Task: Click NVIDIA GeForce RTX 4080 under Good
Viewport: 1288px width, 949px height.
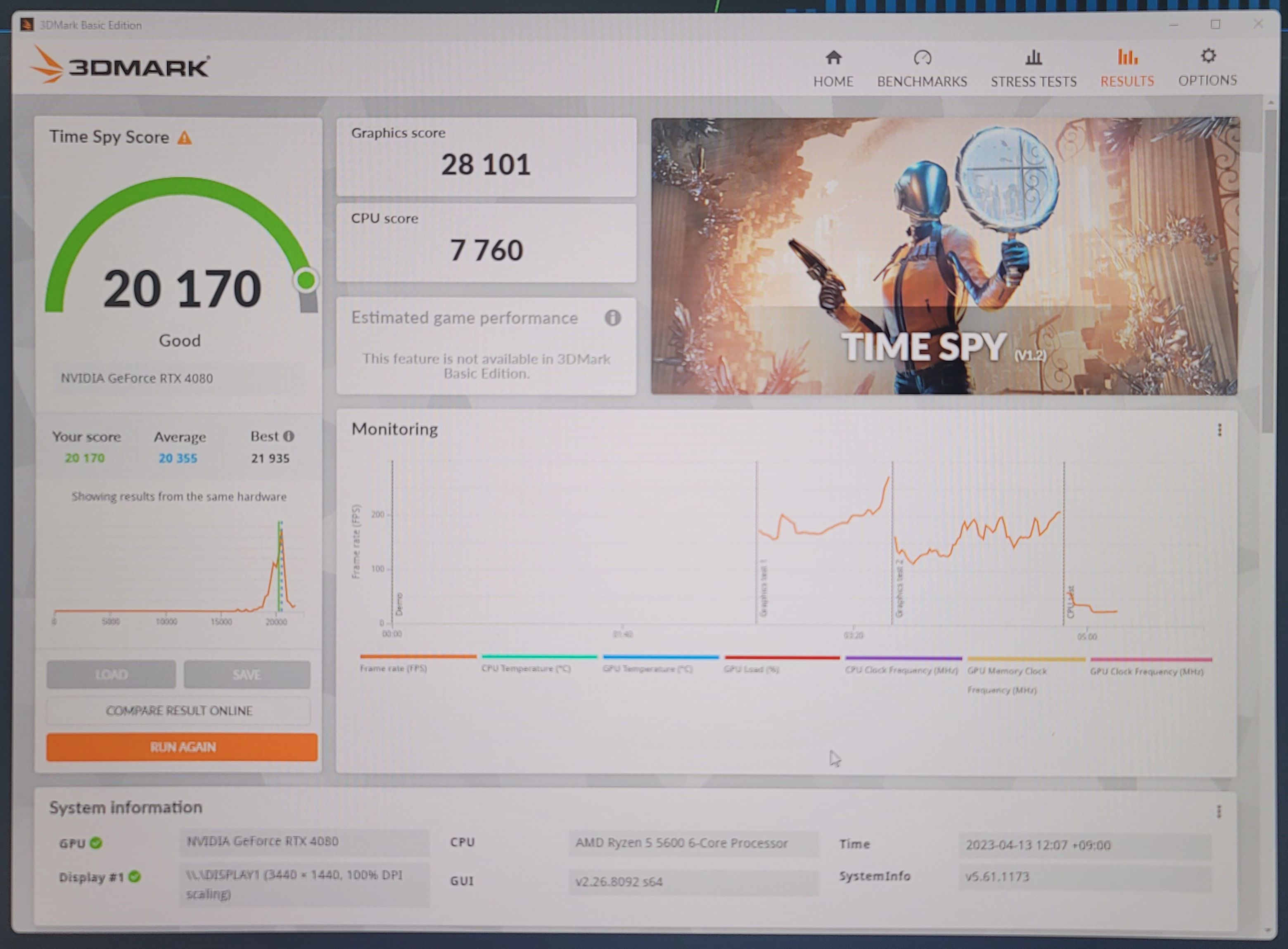Action: [137, 378]
